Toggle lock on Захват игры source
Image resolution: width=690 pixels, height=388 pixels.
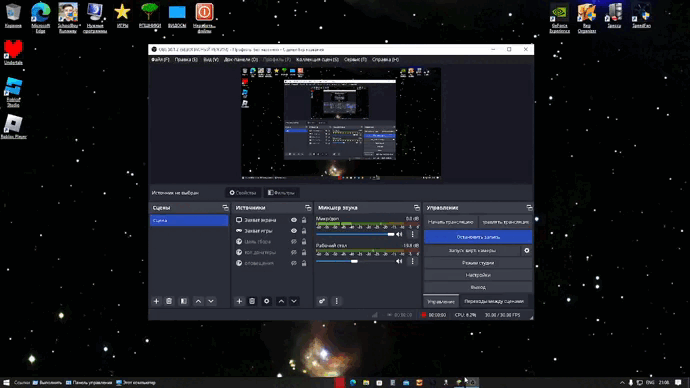tap(304, 231)
